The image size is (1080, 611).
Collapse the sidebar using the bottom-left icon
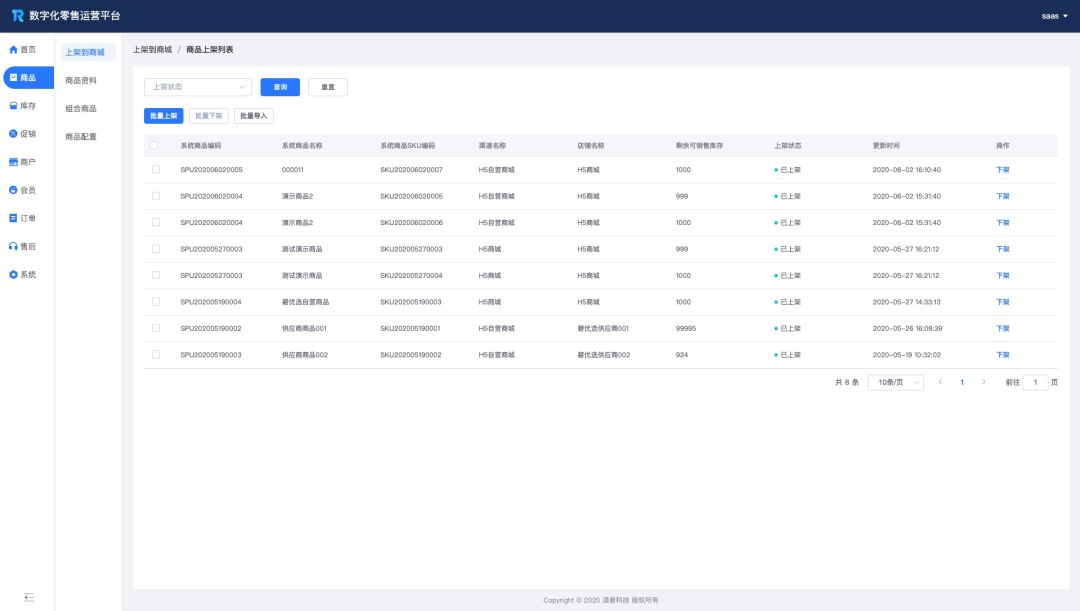(29, 597)
